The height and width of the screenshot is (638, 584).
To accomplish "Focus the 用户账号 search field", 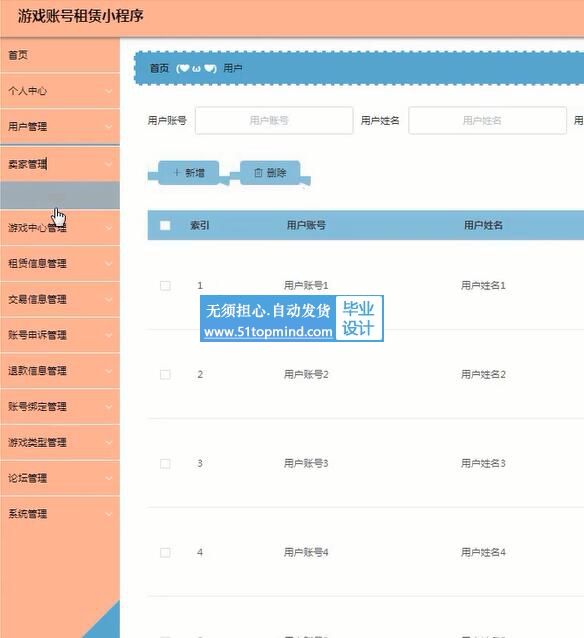I will click(274, 120).
